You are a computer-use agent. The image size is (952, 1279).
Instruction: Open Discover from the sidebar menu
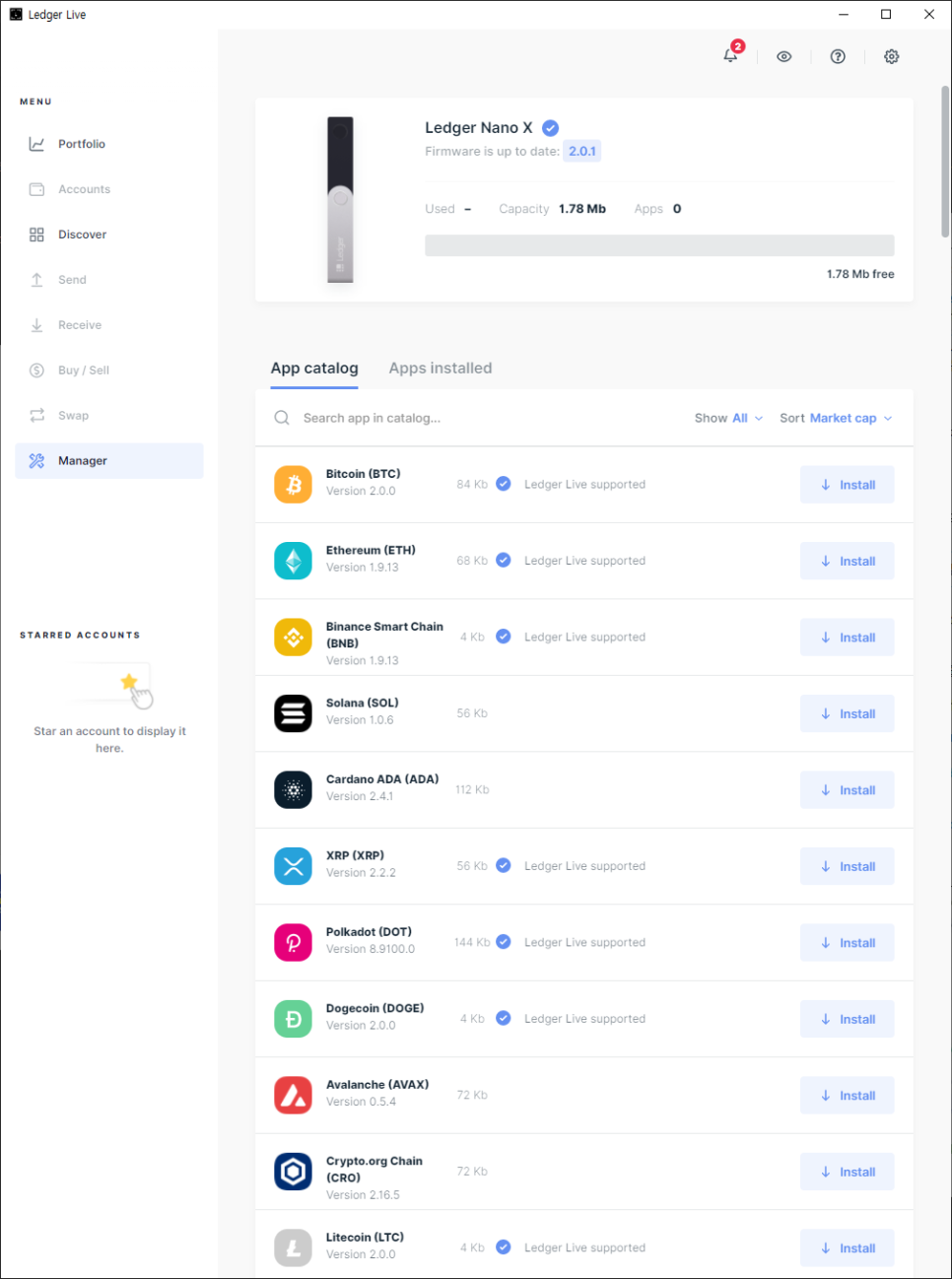pyautogui.click(x=109, y=235)
